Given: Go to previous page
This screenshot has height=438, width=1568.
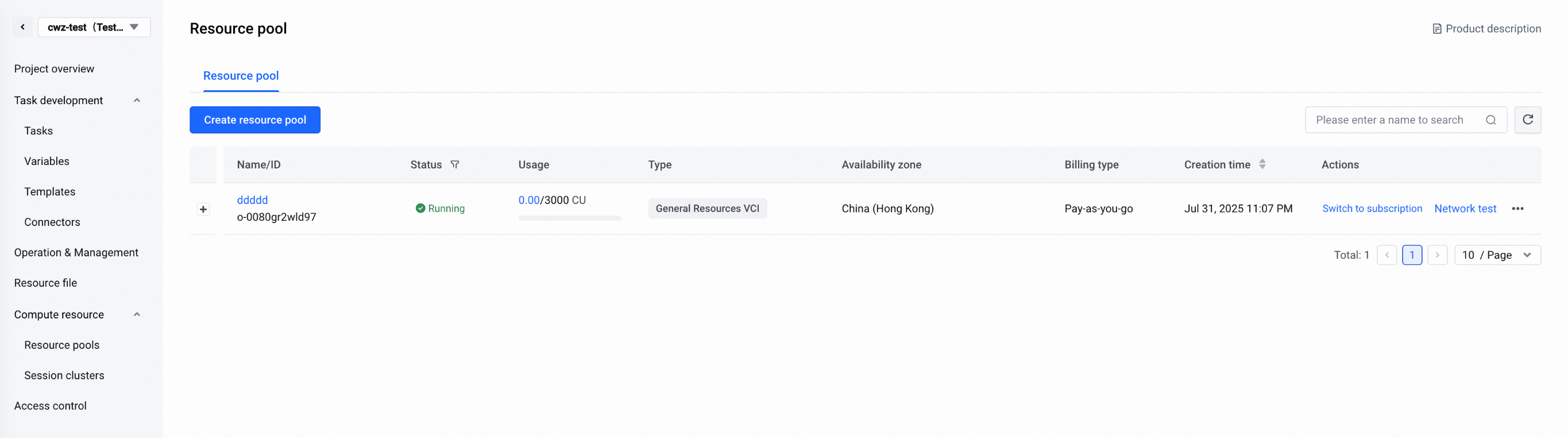Looking at the screenshot, I should [1387, 255].
